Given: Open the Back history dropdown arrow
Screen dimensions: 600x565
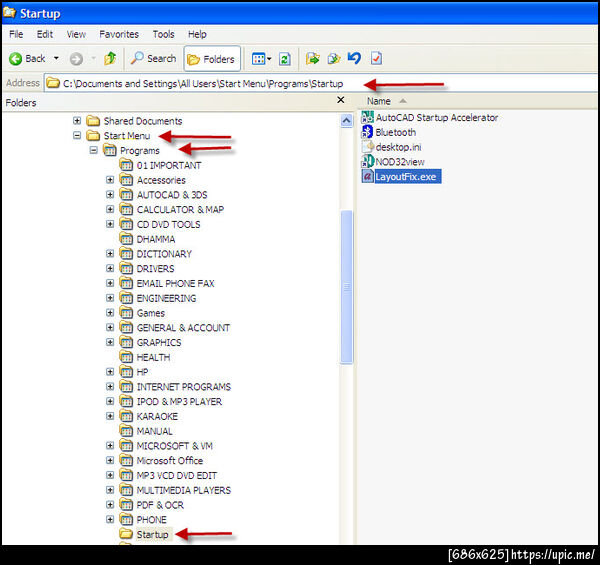Looking at the screenshot, I should click(x=56, y=59).
